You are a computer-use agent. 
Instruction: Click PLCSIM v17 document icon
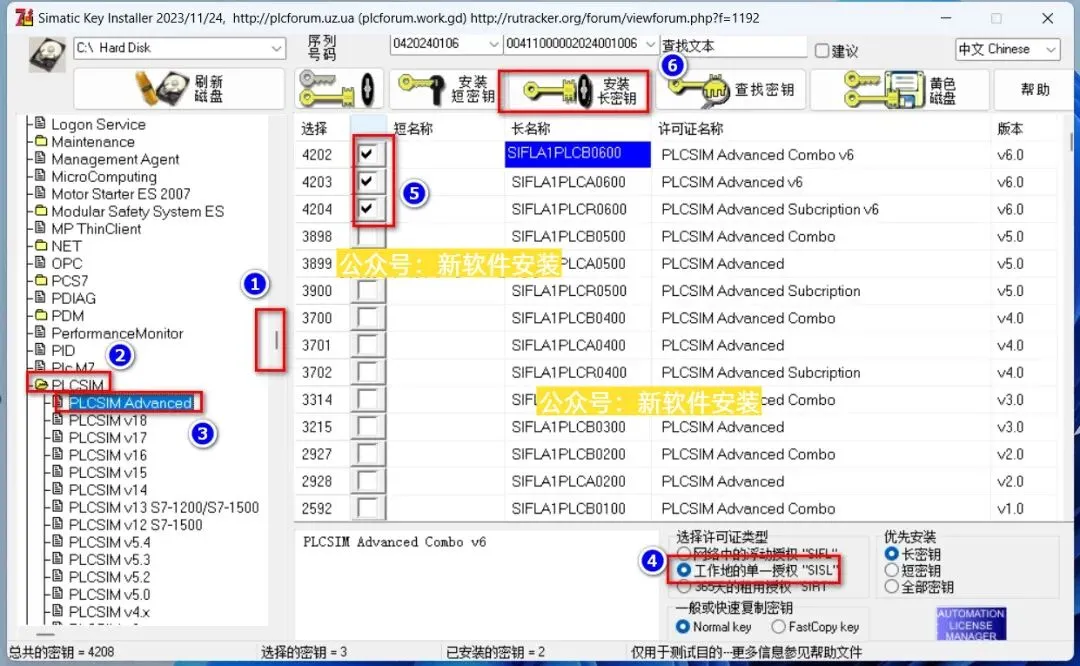tap(58, 437)
